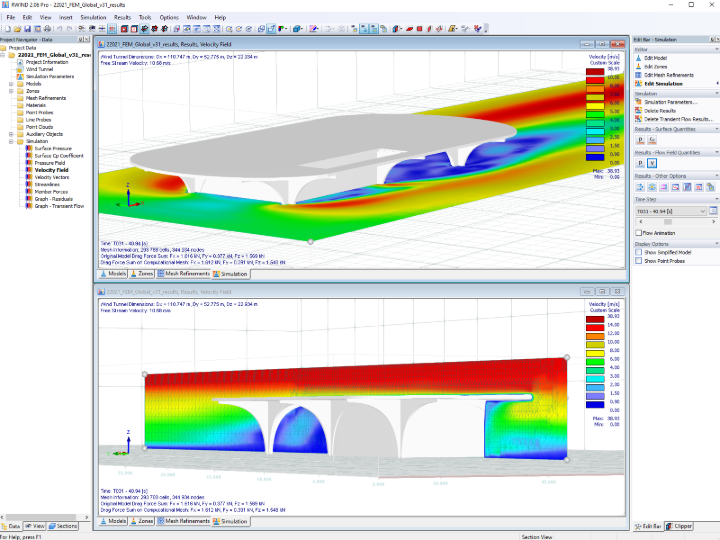Collapse the Results - Surface Quantities section

pyautogui.click(x=716, y=129)
